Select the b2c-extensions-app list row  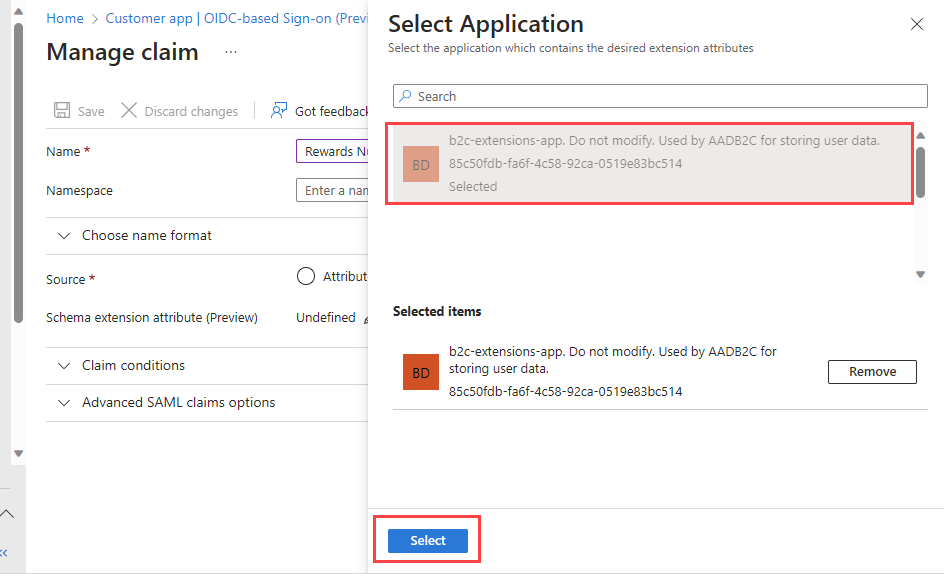[652, 164]
